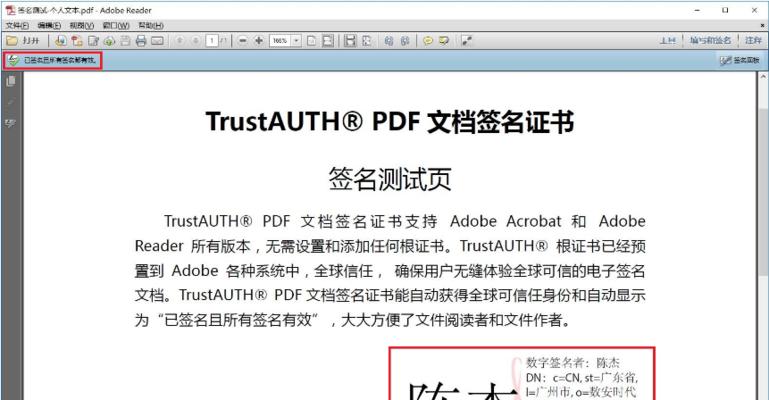Open the 填写和签名 pane

tap(710, 40)
